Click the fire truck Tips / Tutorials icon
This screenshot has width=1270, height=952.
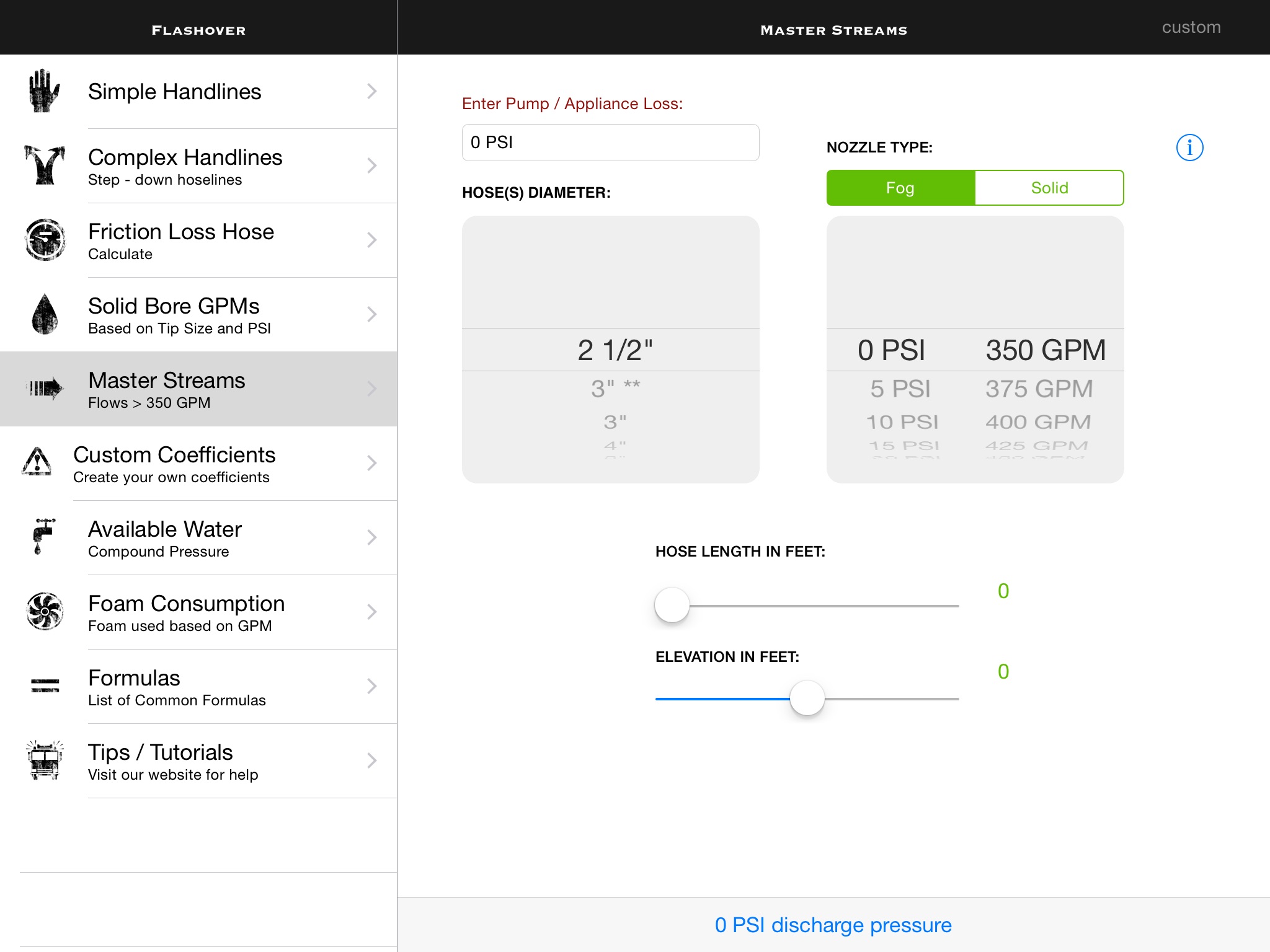(45, 760)
